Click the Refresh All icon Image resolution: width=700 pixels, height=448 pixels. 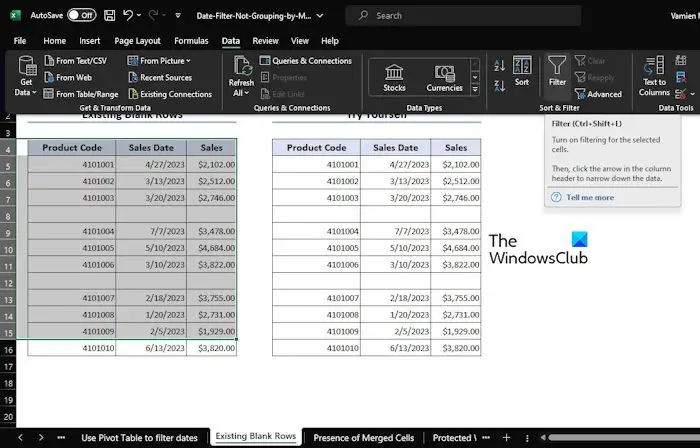[242, 66]
